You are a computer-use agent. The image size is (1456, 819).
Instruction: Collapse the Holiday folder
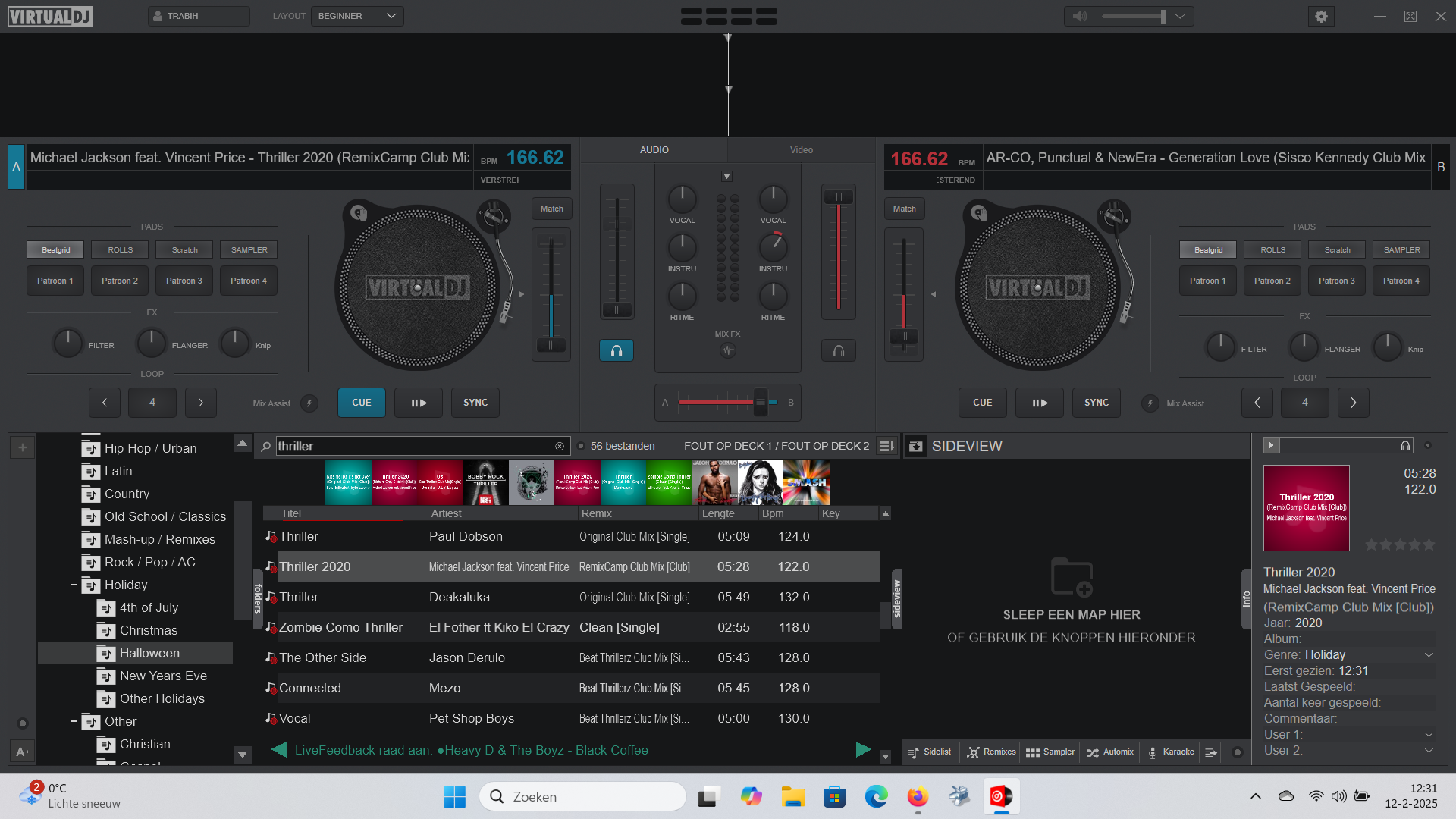[x=74, y=585]
